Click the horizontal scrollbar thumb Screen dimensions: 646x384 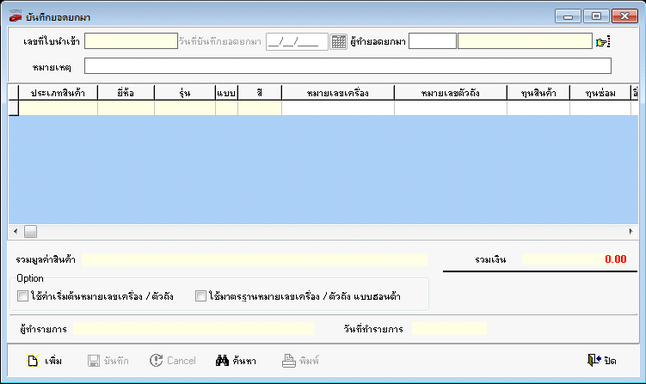pyautogui.click(x=30, y=231)
